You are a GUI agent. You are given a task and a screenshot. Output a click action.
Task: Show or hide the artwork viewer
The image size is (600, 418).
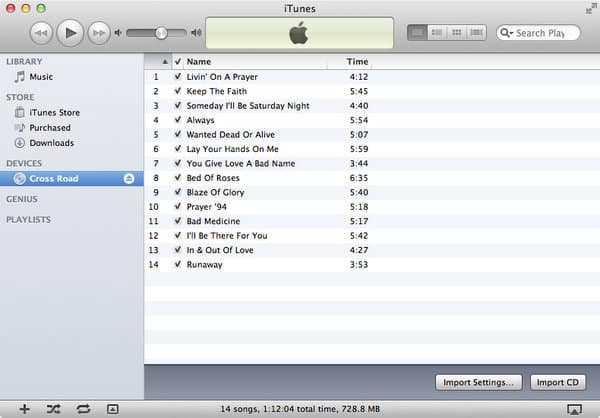pyautogui.click(x=112, y=409)
